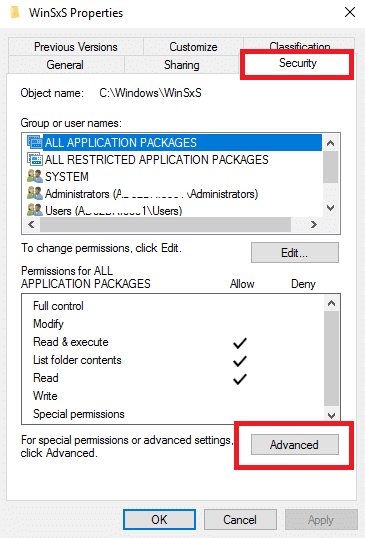Go to the Previous Versions tab

coord(75,47)
